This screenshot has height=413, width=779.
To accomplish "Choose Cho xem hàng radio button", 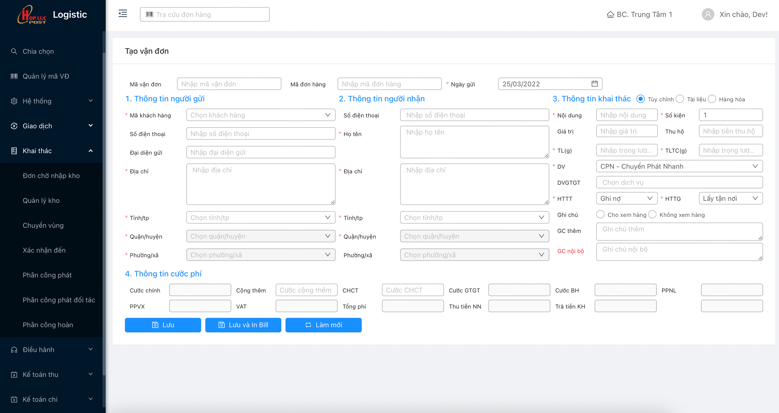I will pos(600,215).
